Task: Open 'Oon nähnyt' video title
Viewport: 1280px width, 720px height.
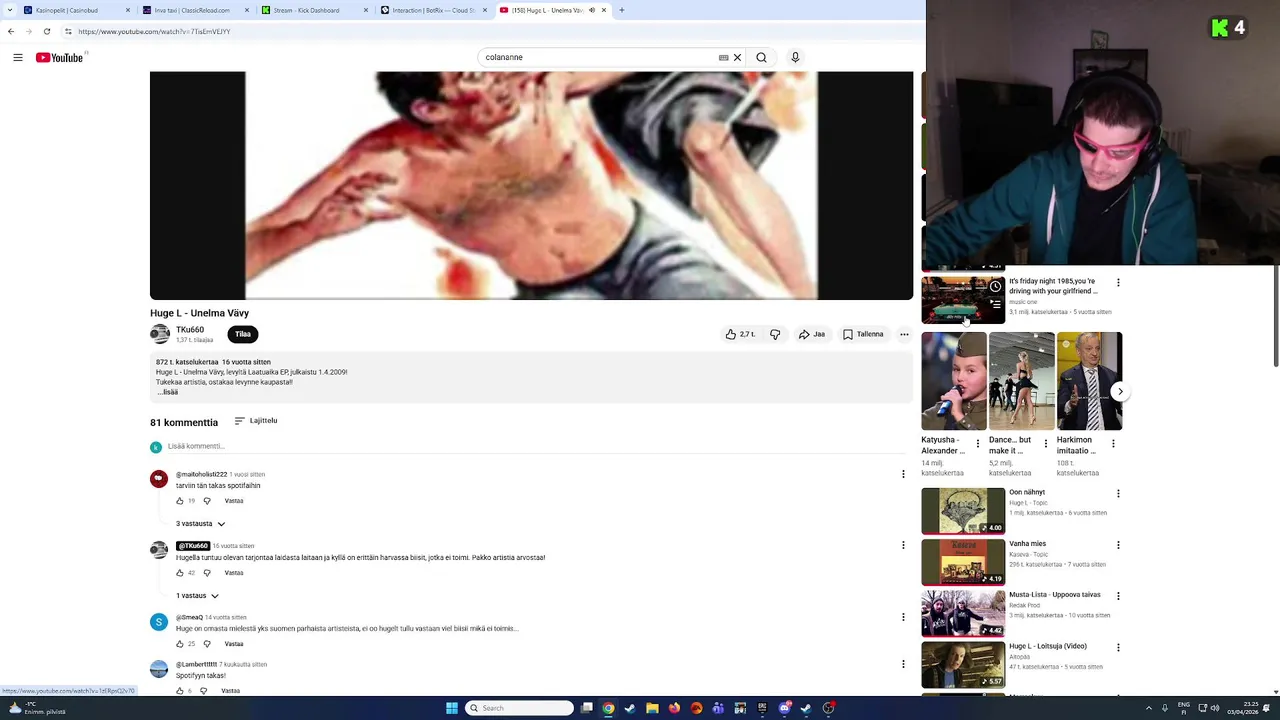Action: pos(1027,493)
